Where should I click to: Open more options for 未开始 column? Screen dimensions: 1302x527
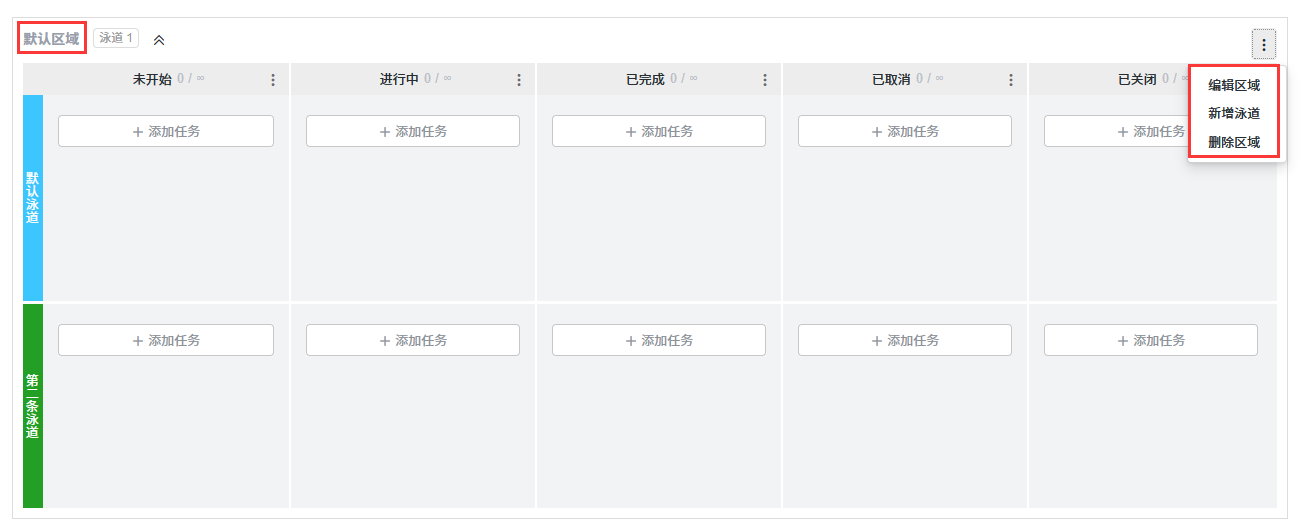pos(273,80)
